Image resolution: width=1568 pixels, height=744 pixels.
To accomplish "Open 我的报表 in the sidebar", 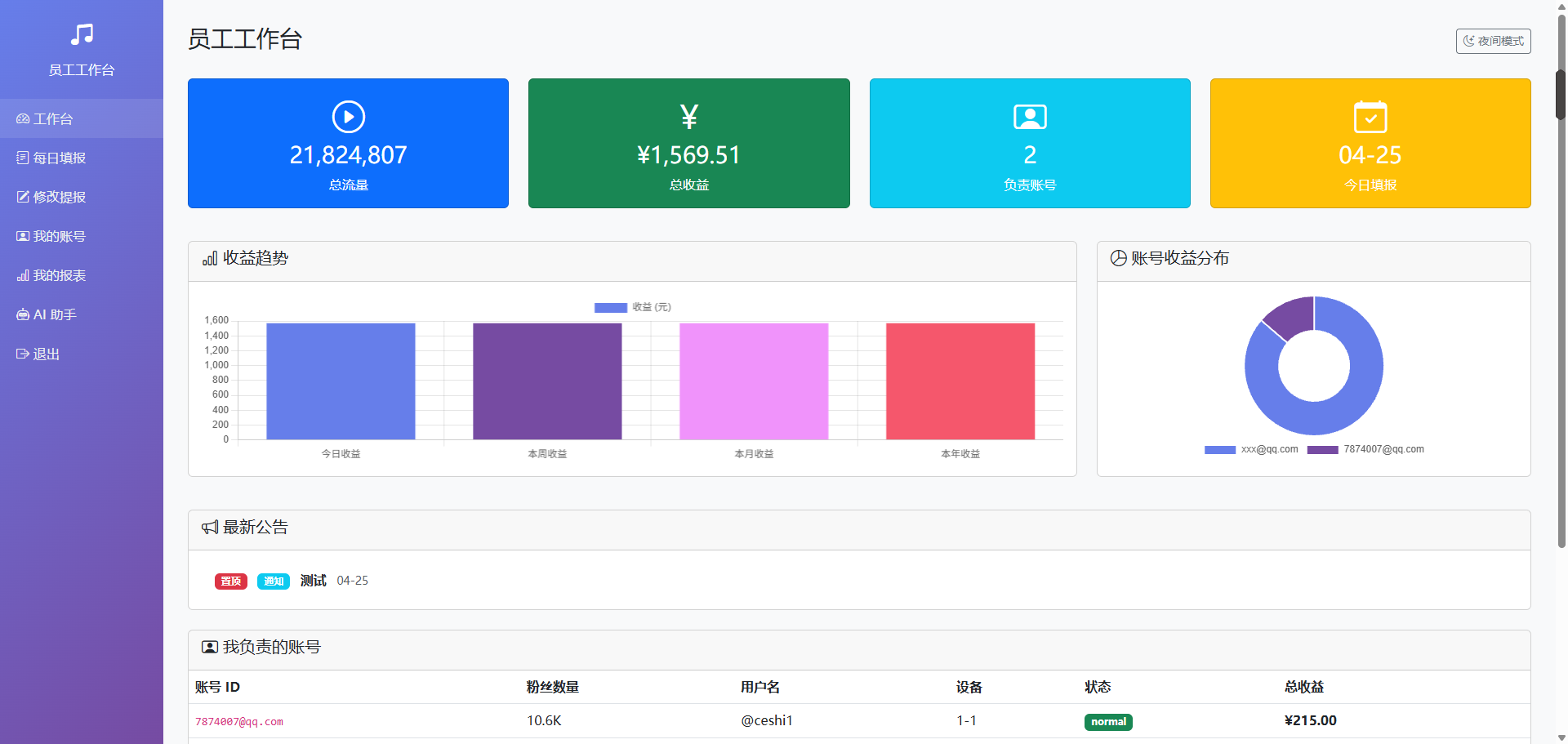I will (59, 276).
